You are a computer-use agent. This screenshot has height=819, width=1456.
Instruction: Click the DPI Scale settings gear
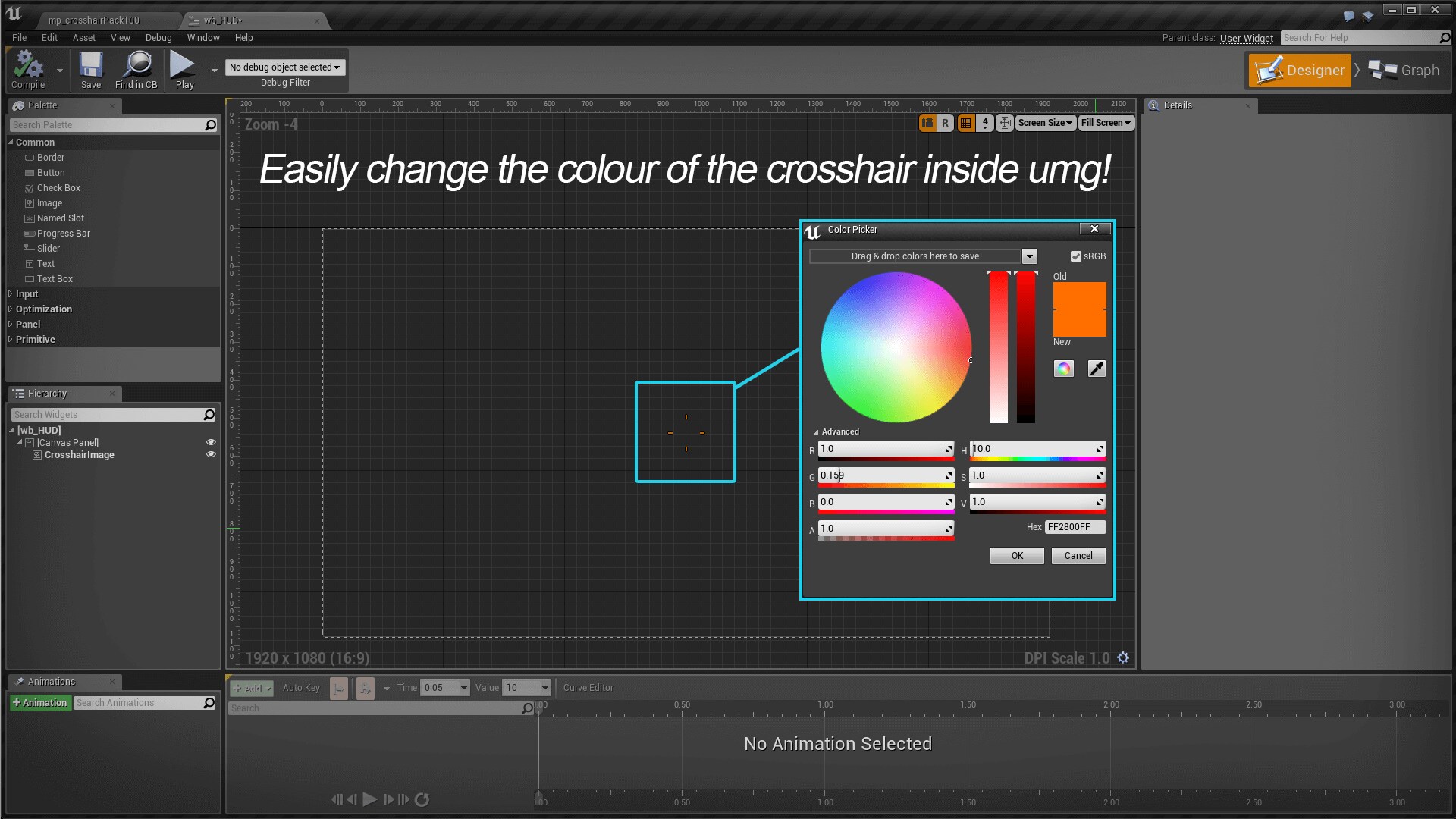coord(1123,658)
